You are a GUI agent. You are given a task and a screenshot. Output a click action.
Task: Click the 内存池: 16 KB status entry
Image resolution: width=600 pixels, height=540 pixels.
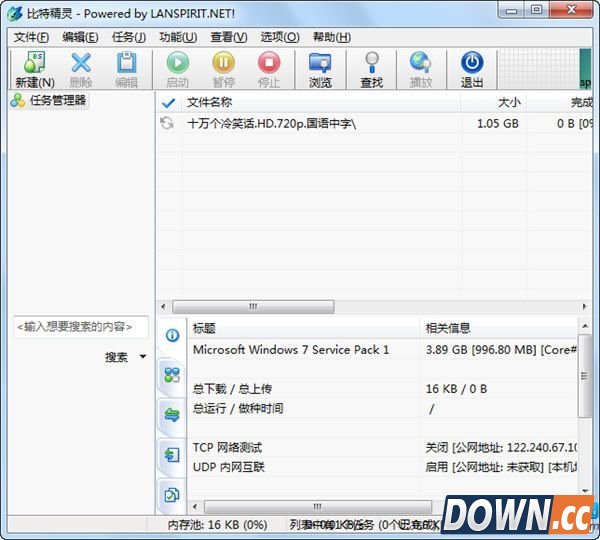pos(217,525)
